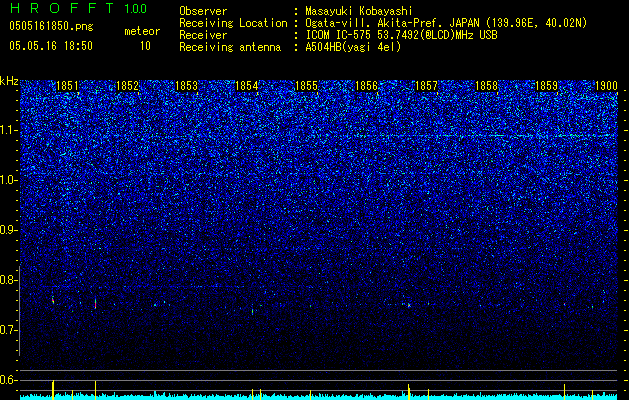This screenshot has height=400, width=629.
Task: Select the receiver text ICOM IC-575 53.7492(@LCD)MHz USB
Action: [x=402, y=35]
